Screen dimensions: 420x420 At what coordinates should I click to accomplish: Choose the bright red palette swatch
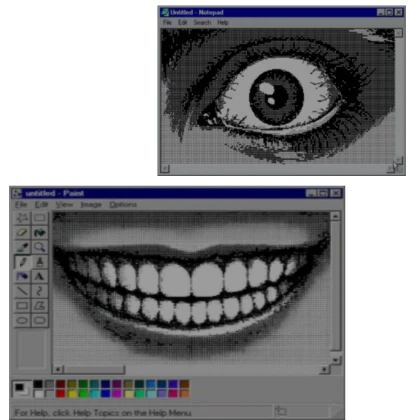[61, 394]
